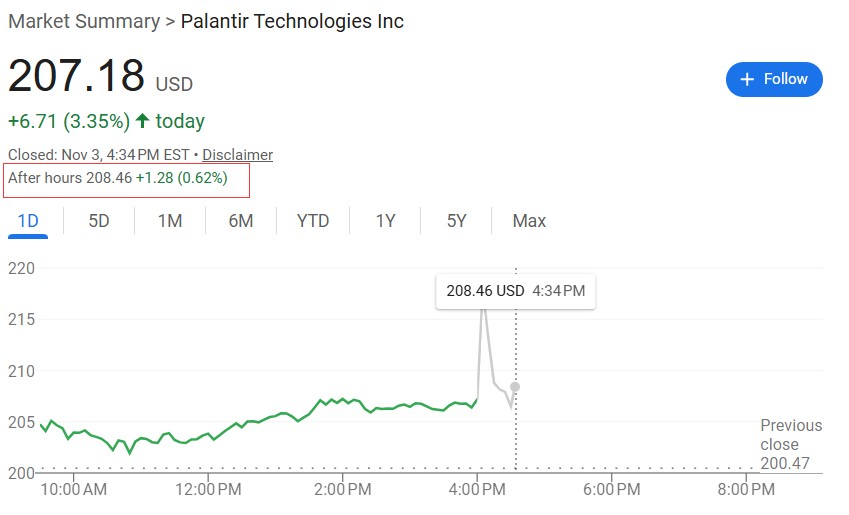Click the green up arrow beside today
Viewport: 849px width, 515px height.
(143, 122)
